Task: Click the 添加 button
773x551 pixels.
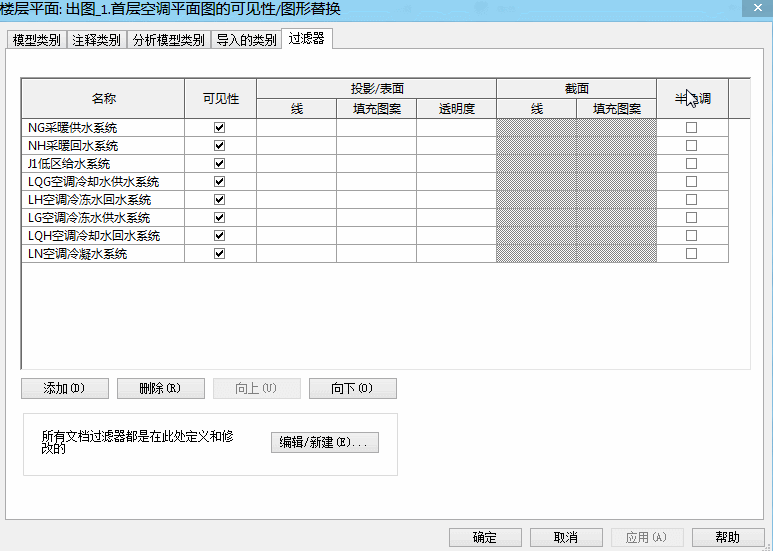Action: (65, 388)
